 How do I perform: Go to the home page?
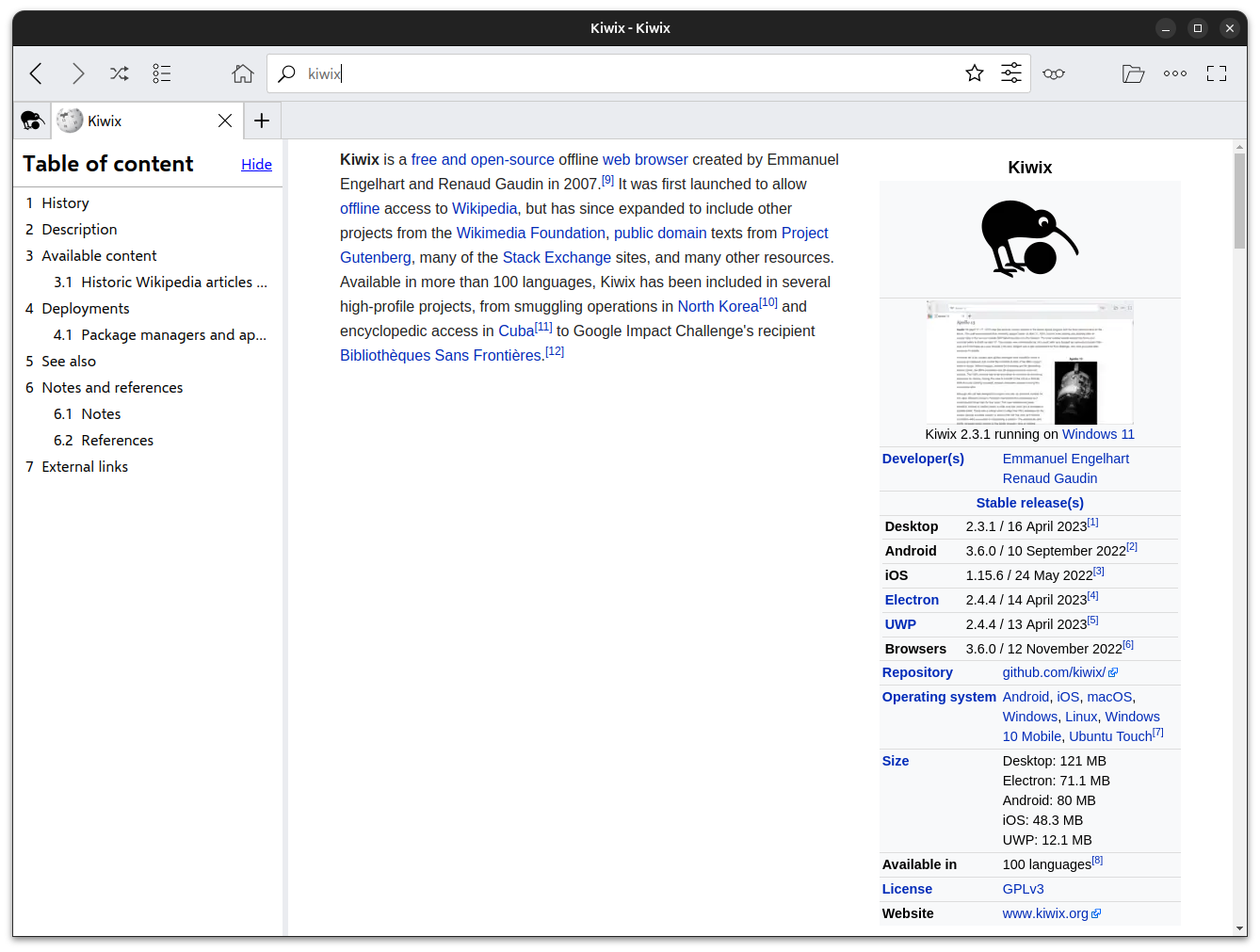click(243, 73)
